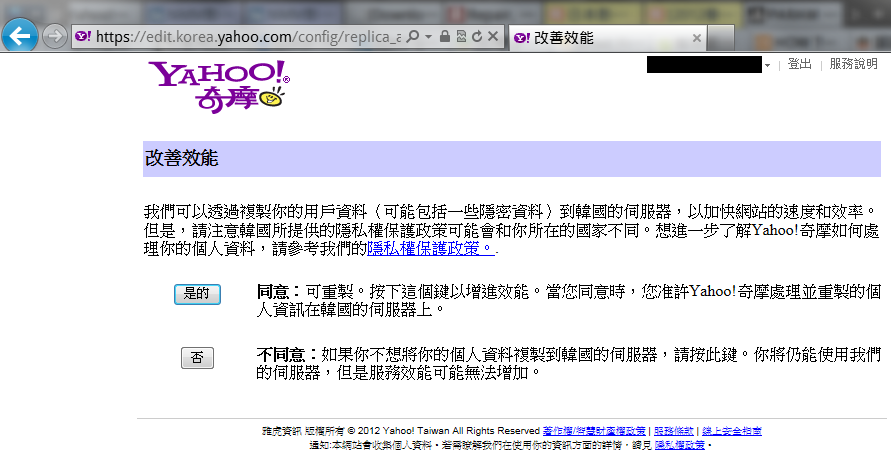891x468 pixels.
Task: Click the 登出 sign-out link
Action: tap(800, 64)
